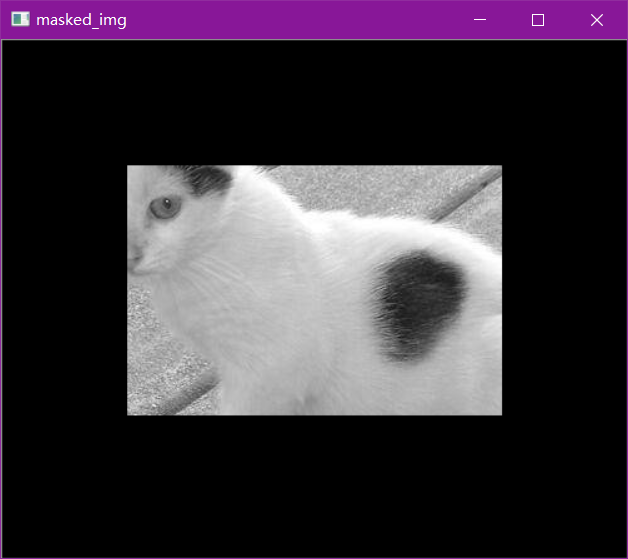The height and width of the screenshot is (559, 628).
Task: Click the cat's eye in the image
Action: coord(165,207)
